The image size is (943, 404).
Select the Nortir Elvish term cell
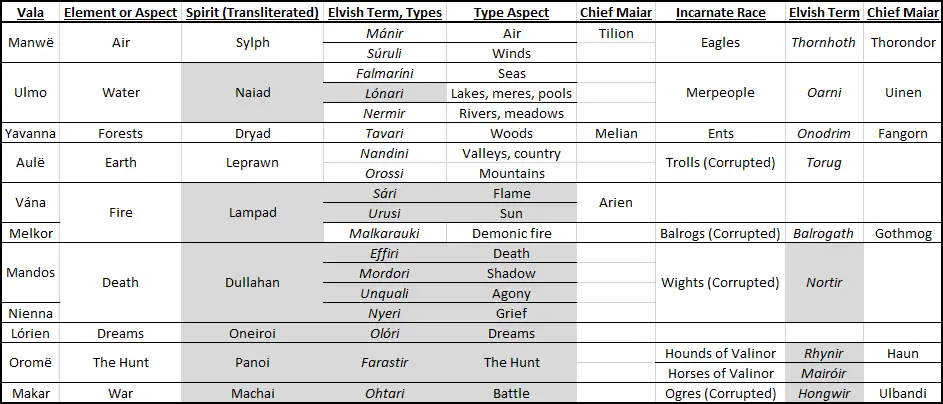click(825, 282)
